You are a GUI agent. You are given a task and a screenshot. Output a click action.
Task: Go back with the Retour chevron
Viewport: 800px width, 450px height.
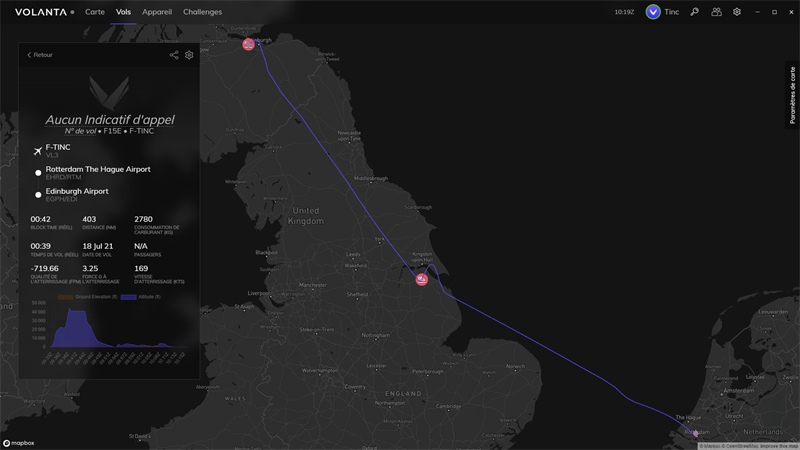pos(40,55)
